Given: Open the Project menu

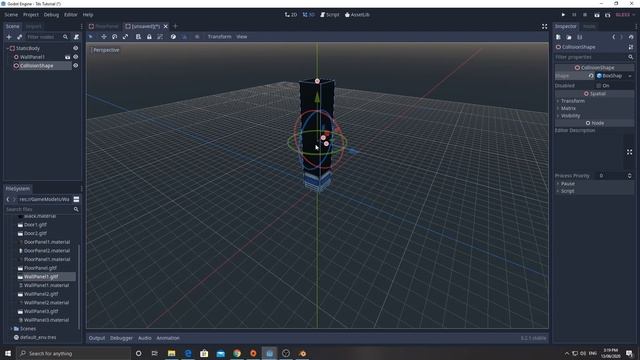Looking at the screenshot, I should coord(31,15).
